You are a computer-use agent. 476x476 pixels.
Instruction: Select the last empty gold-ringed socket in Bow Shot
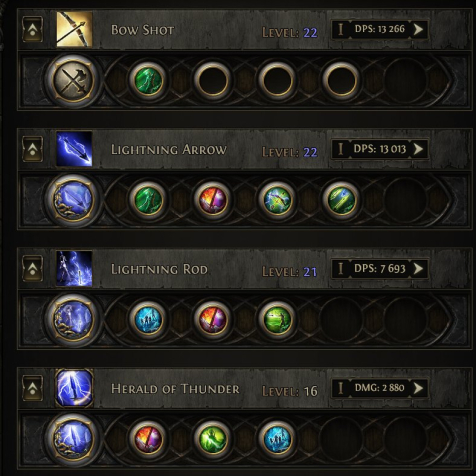point(341,80)
